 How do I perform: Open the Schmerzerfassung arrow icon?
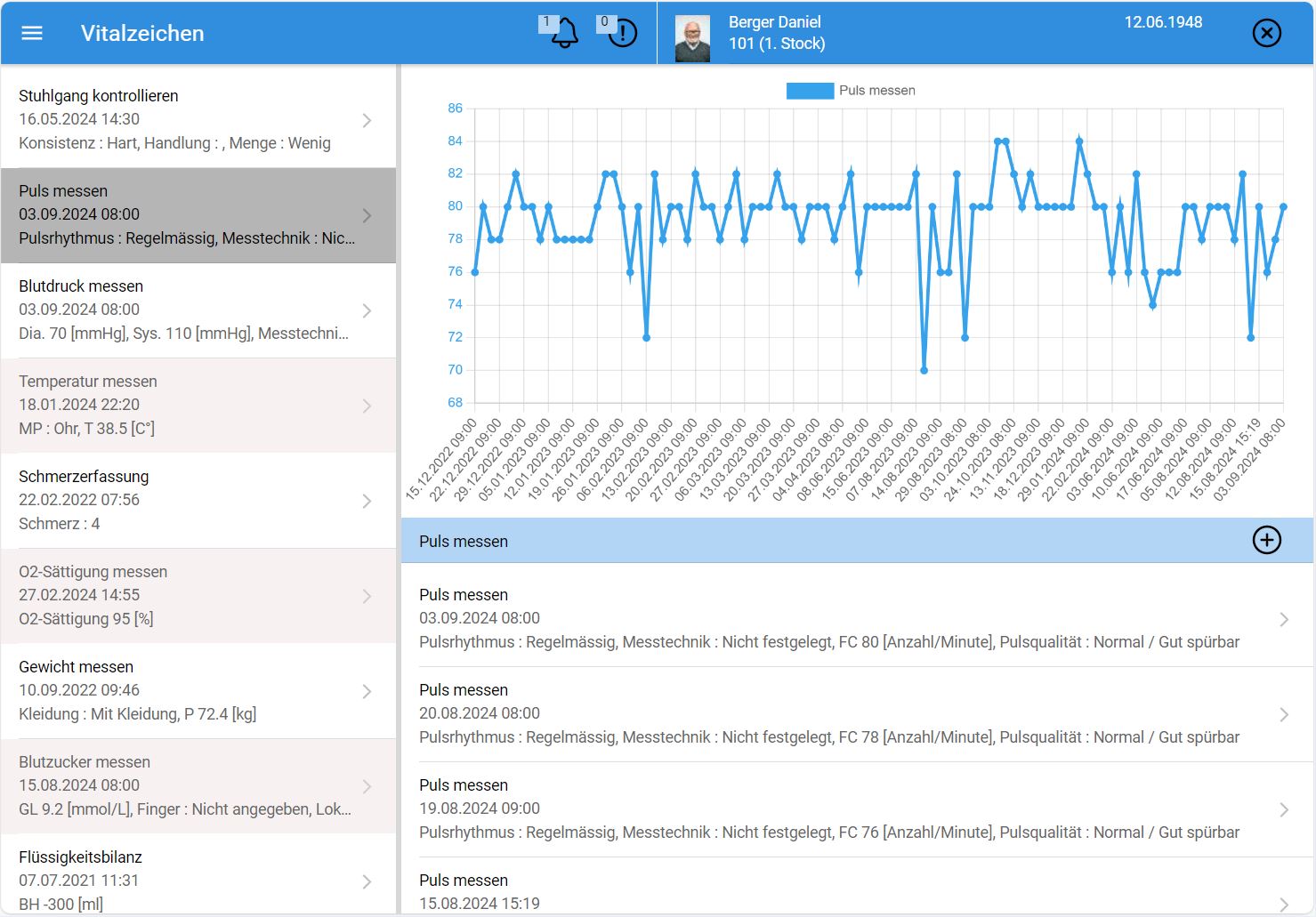367,501
